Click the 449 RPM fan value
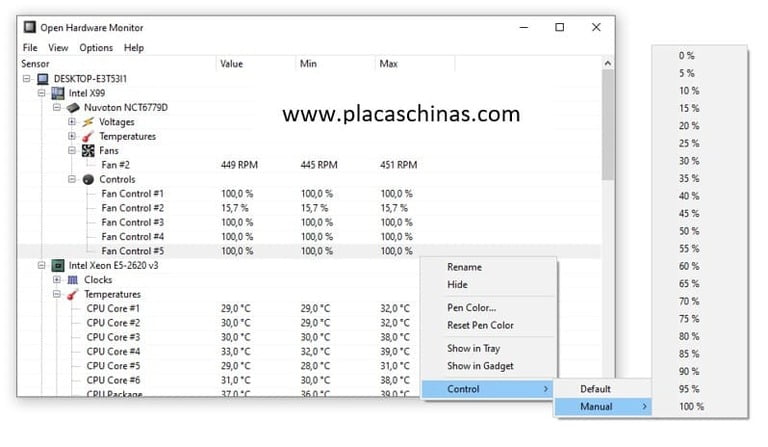 pos(239,165)
